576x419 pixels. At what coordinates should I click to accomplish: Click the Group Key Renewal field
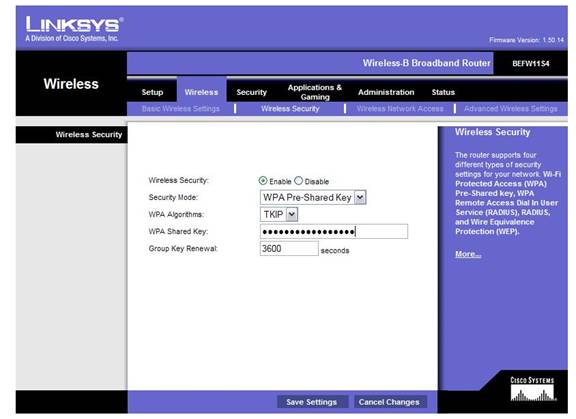click(x=289, y=249)
